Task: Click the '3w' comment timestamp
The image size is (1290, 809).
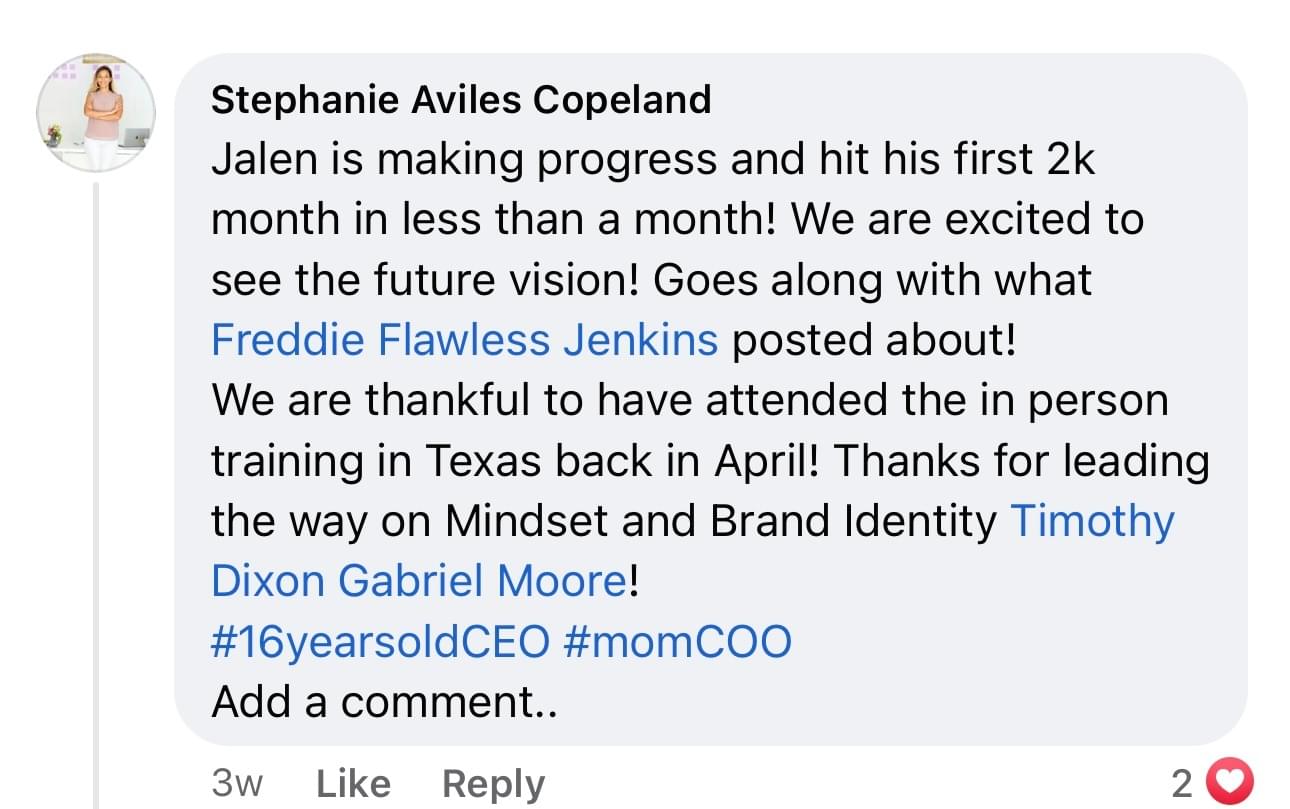Action: 237,783
